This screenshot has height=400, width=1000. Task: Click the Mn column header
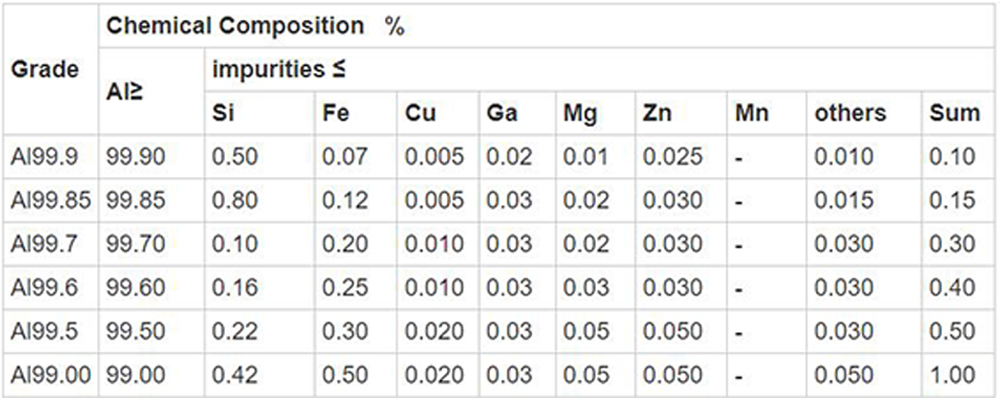(x=751, y=113)
